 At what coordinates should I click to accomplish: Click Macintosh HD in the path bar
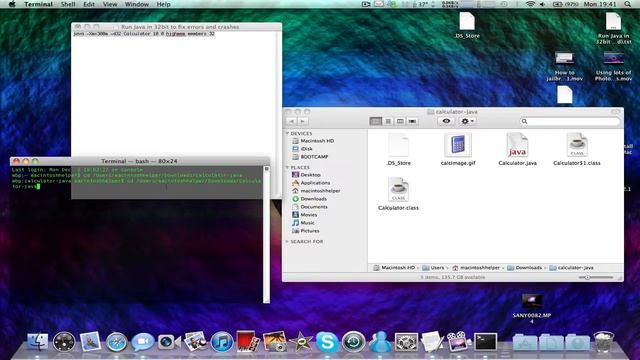394,268
